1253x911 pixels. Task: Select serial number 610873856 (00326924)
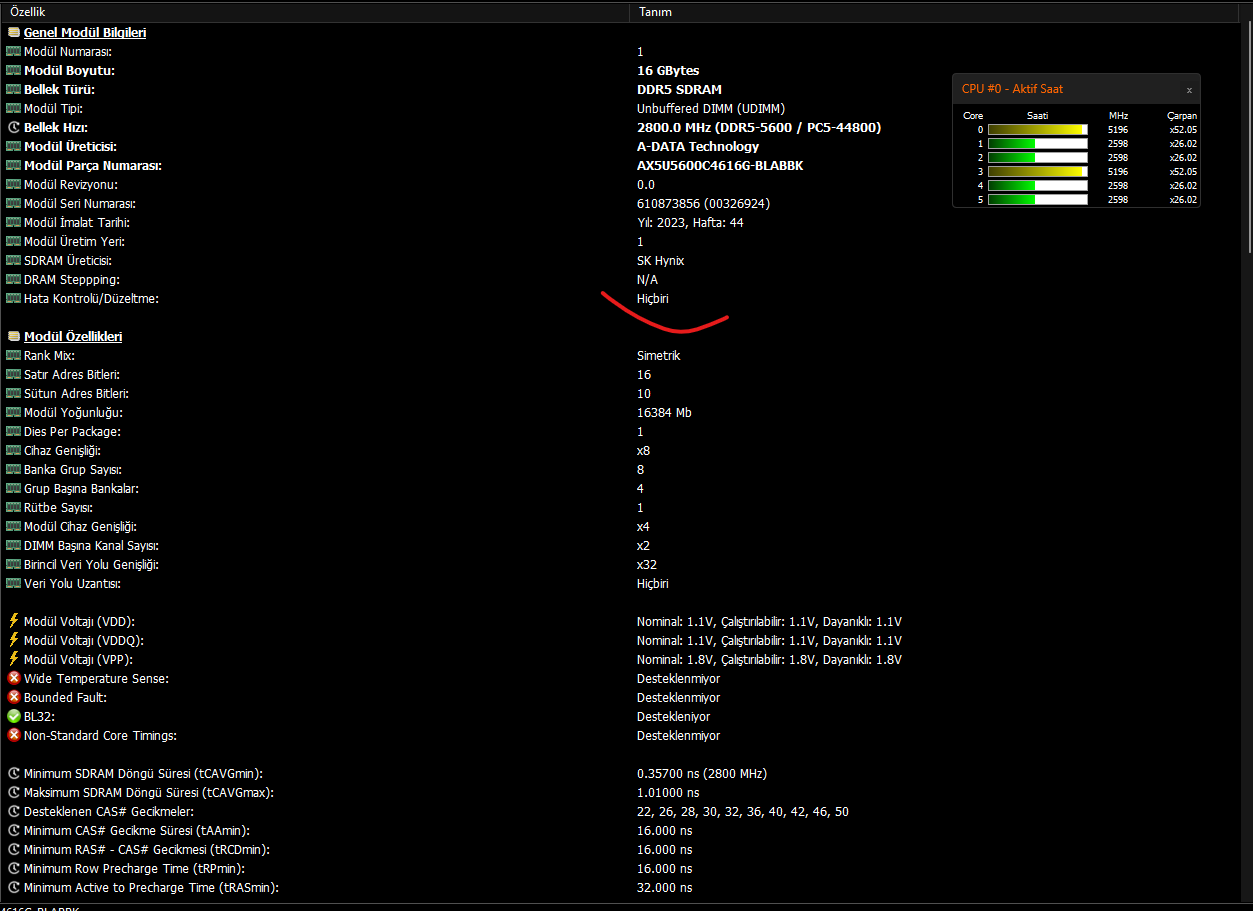703,203
